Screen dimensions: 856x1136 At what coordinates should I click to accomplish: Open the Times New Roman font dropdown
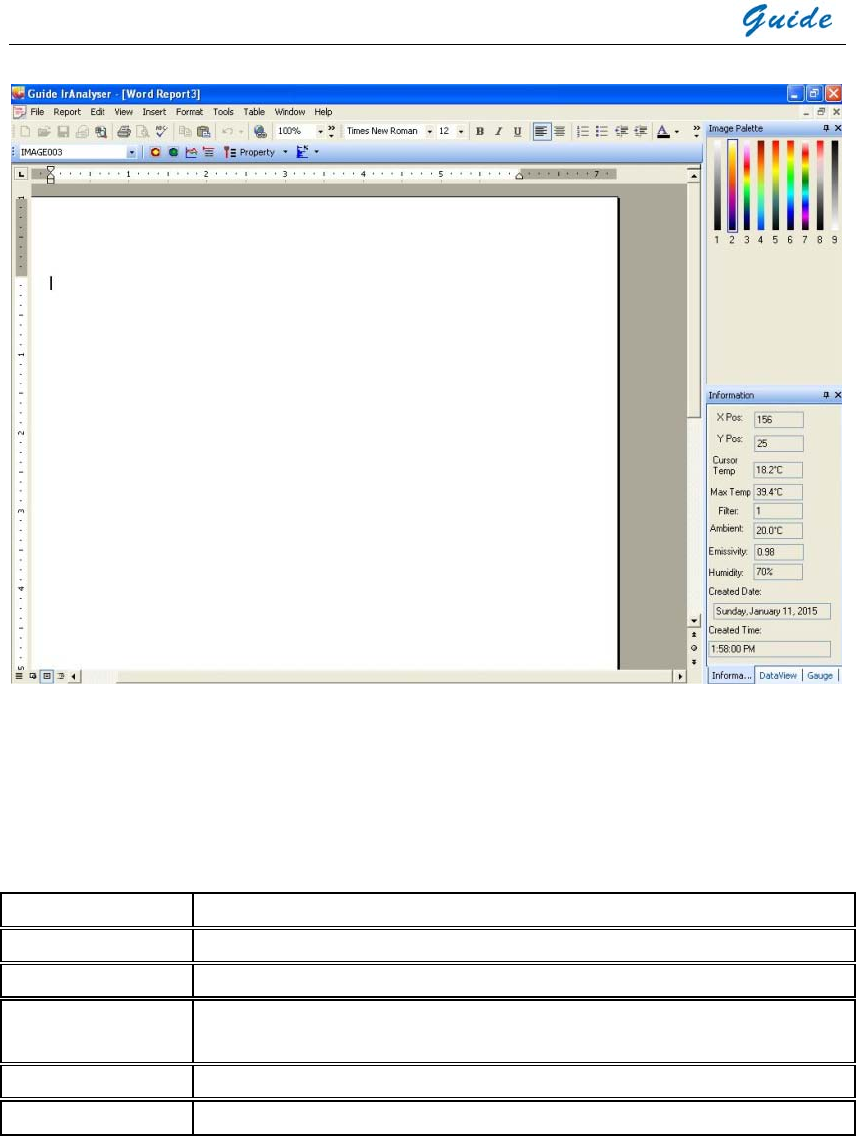pos(429,131)
